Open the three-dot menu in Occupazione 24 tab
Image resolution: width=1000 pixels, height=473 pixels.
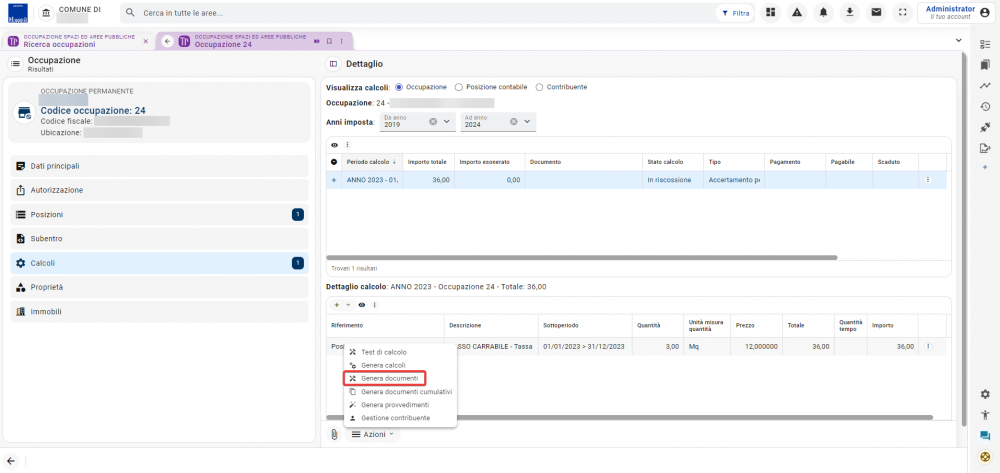point(341,41)
